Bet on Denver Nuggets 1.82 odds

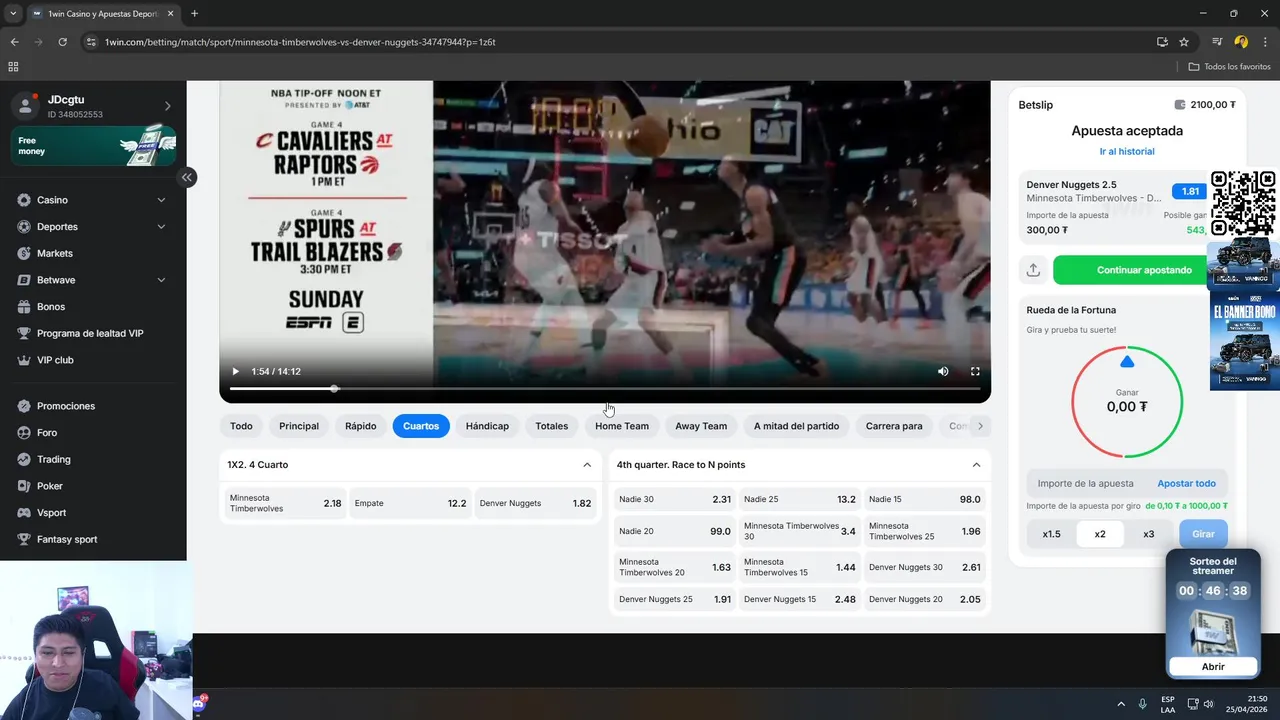click(535, 503)
